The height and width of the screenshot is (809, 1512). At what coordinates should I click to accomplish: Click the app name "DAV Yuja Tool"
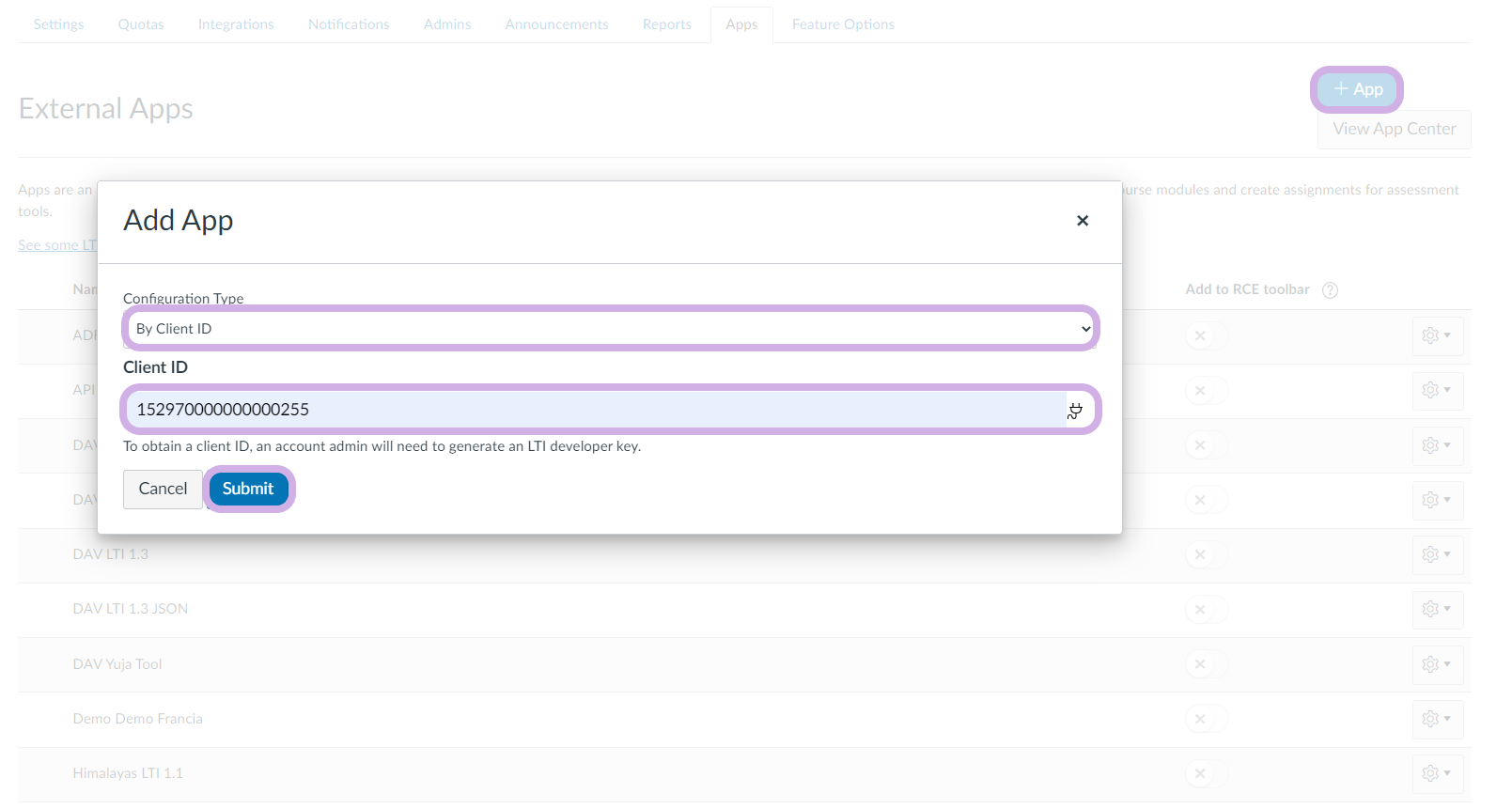[x=117, y=664]
